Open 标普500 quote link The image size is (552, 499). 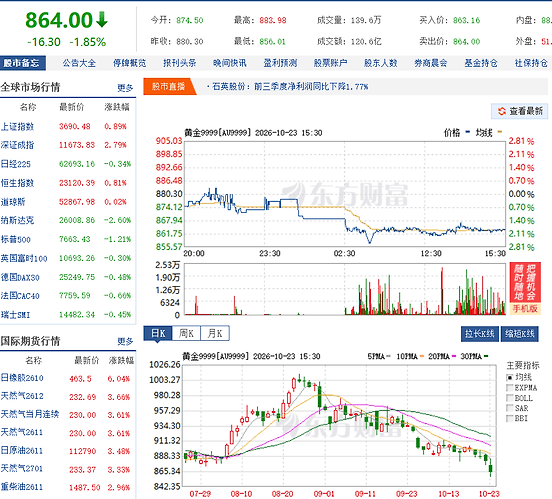(15, 239)
